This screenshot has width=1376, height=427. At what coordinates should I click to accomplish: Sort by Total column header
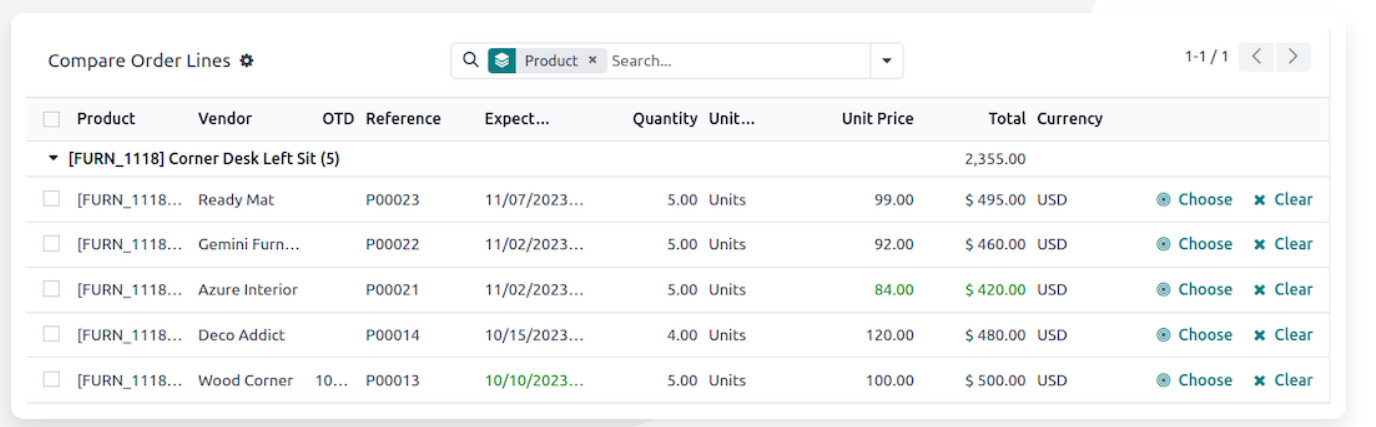click(x=1007, y=118)
